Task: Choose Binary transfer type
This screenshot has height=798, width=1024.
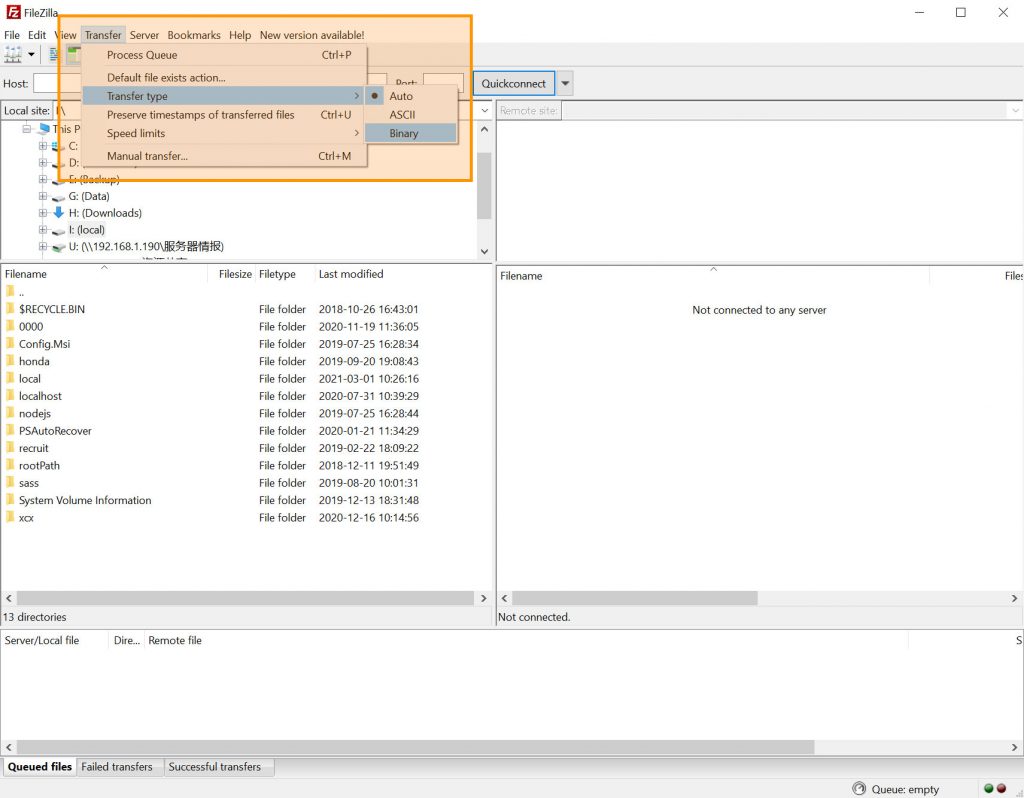Action: (x=404, y=133)
